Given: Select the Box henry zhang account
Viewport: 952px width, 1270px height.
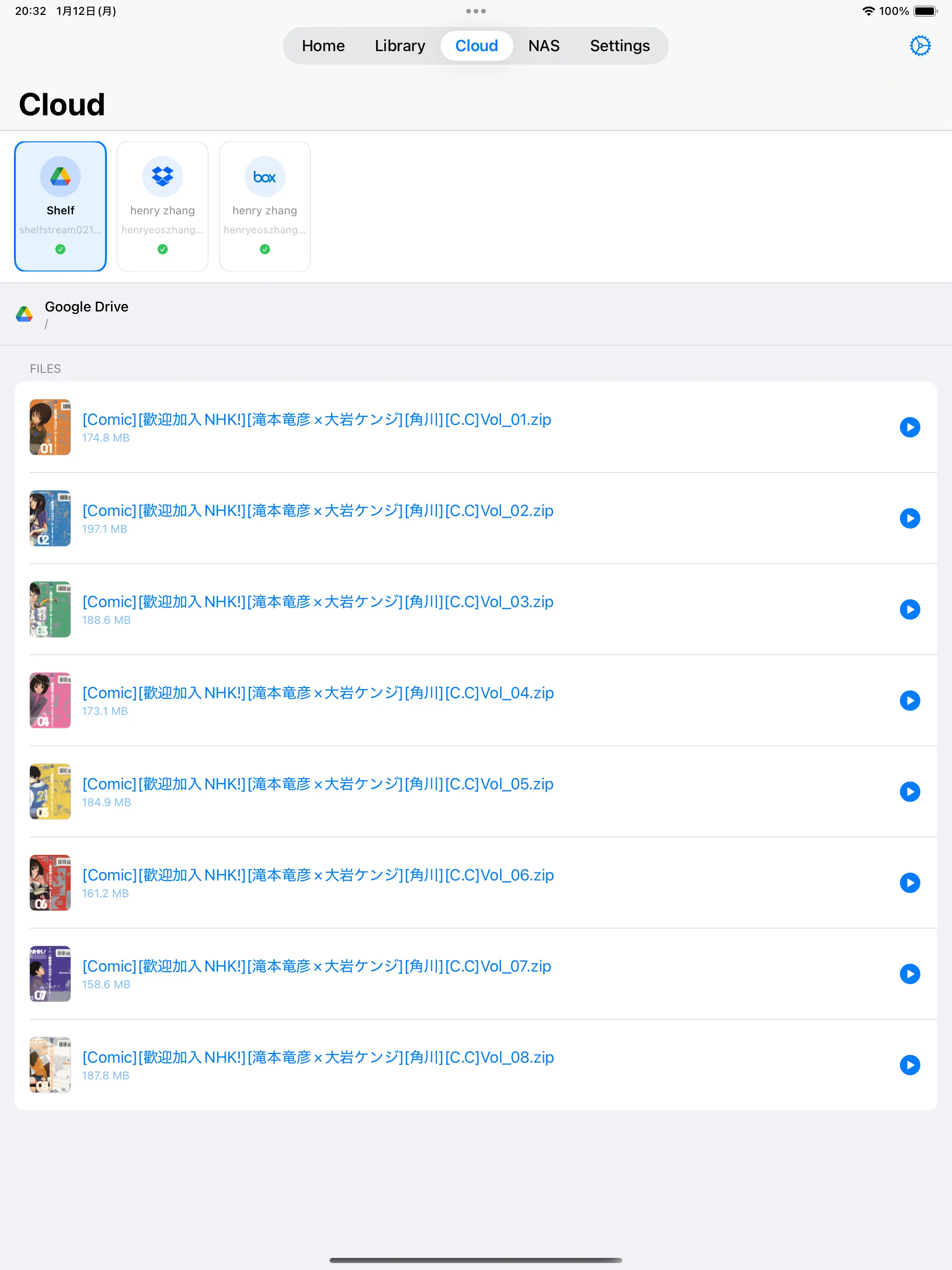Looking at the screenshot, I should click(x=264, y=206).
